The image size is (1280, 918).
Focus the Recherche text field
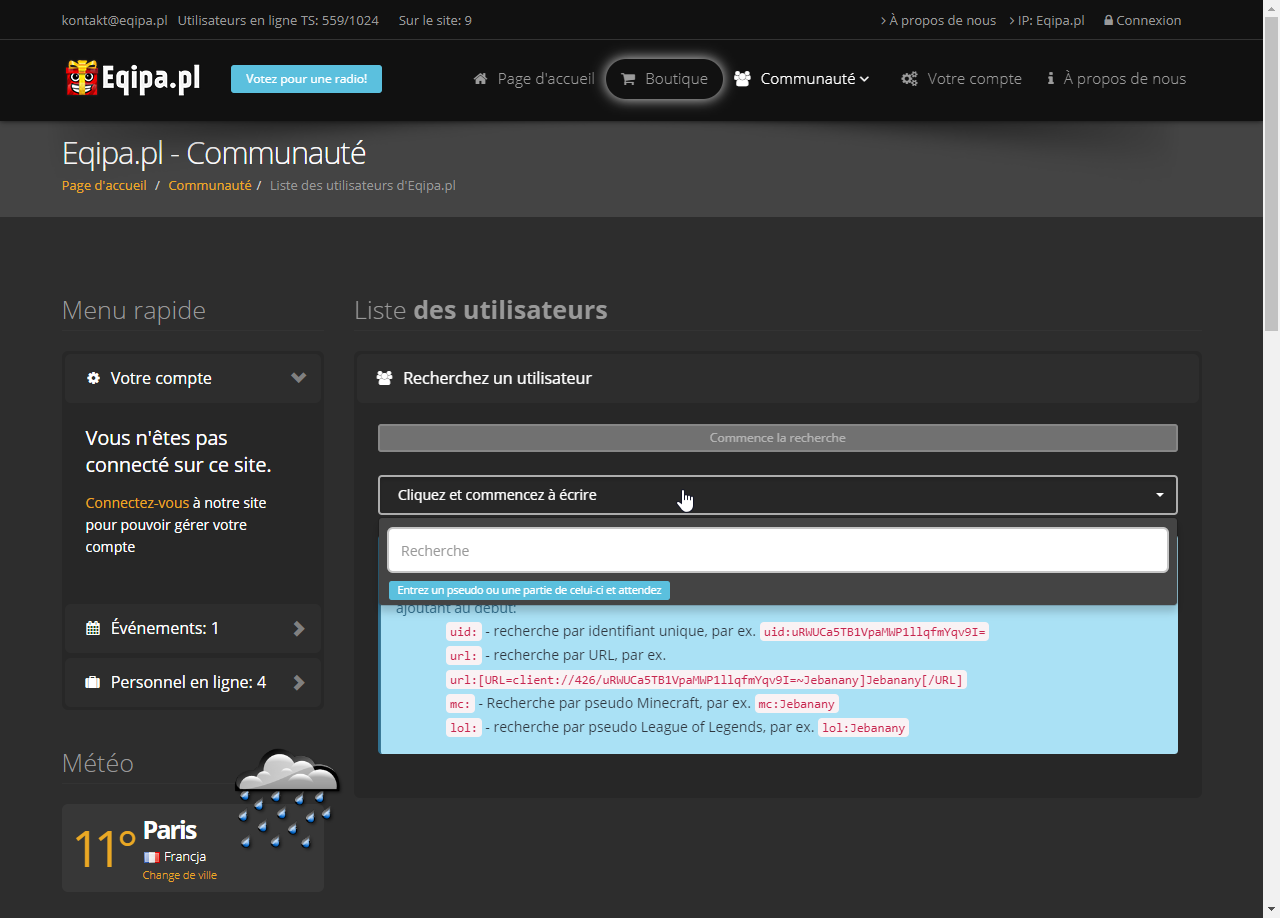tap(777, 551)
